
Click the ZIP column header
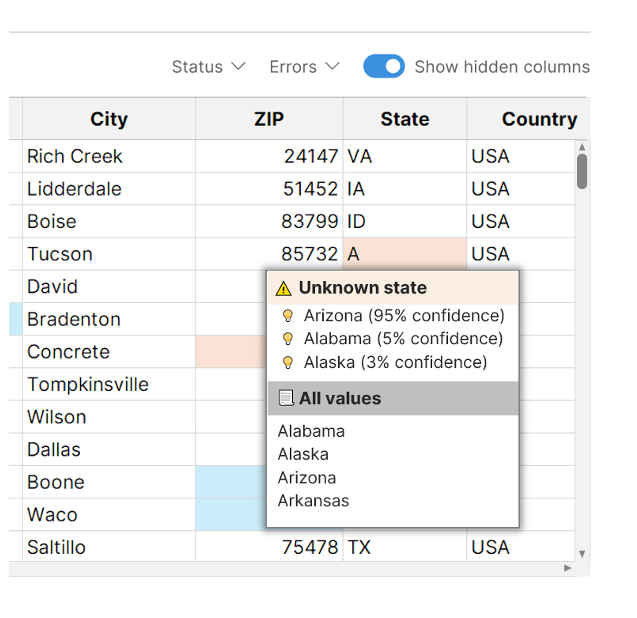(x=269, y=119)
